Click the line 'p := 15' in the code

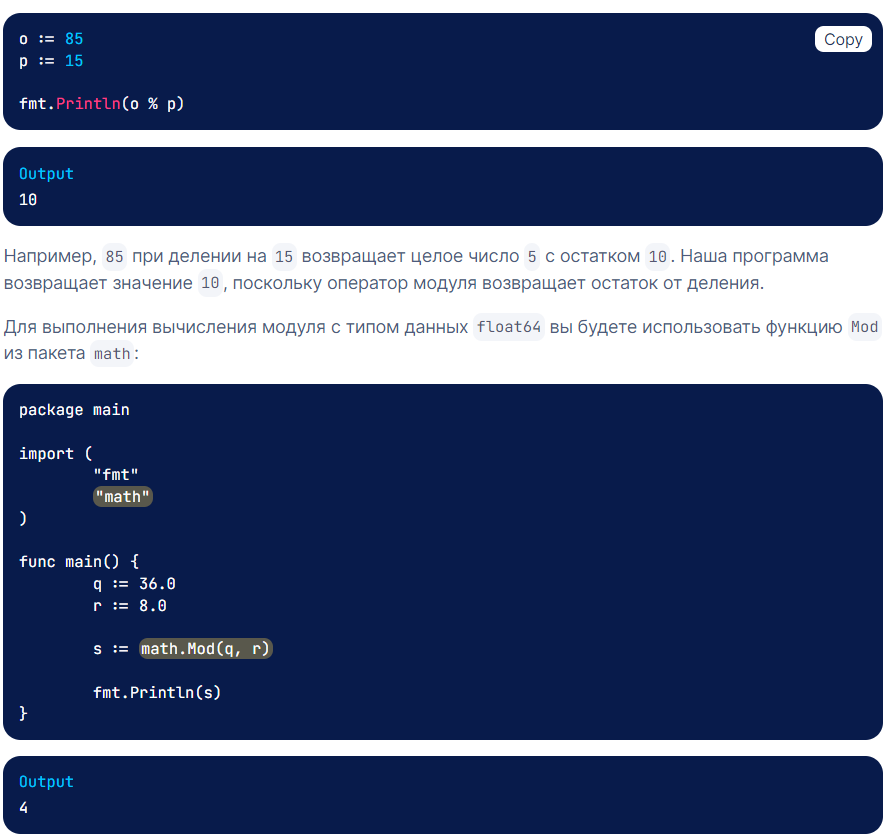pos(51,61)
